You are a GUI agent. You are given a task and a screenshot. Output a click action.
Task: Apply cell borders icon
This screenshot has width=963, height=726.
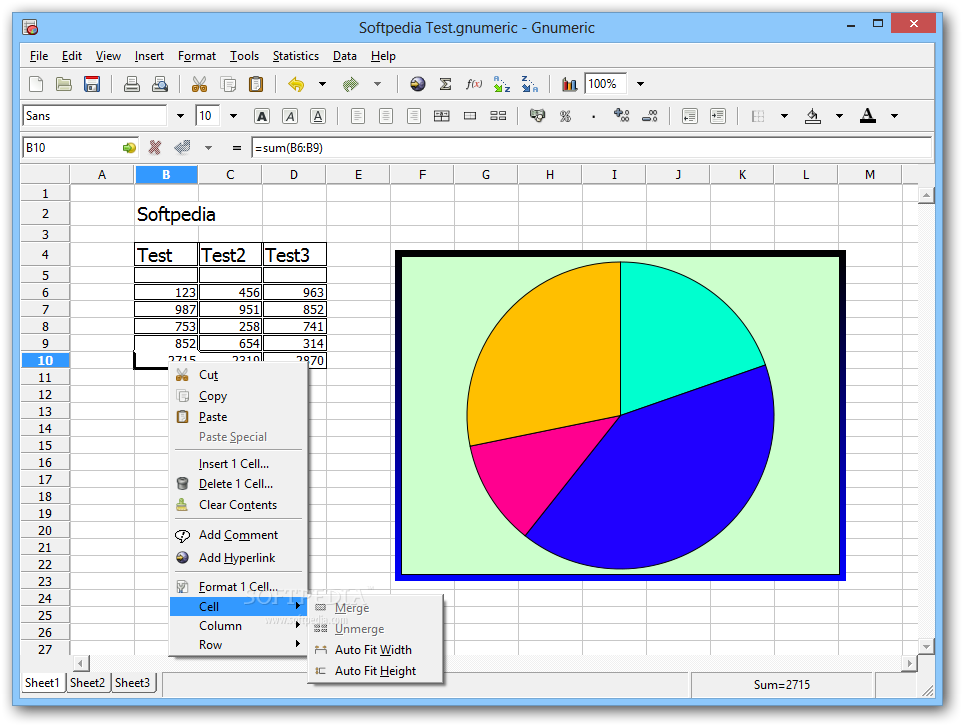pyautogui.click(x=758, y=116)
